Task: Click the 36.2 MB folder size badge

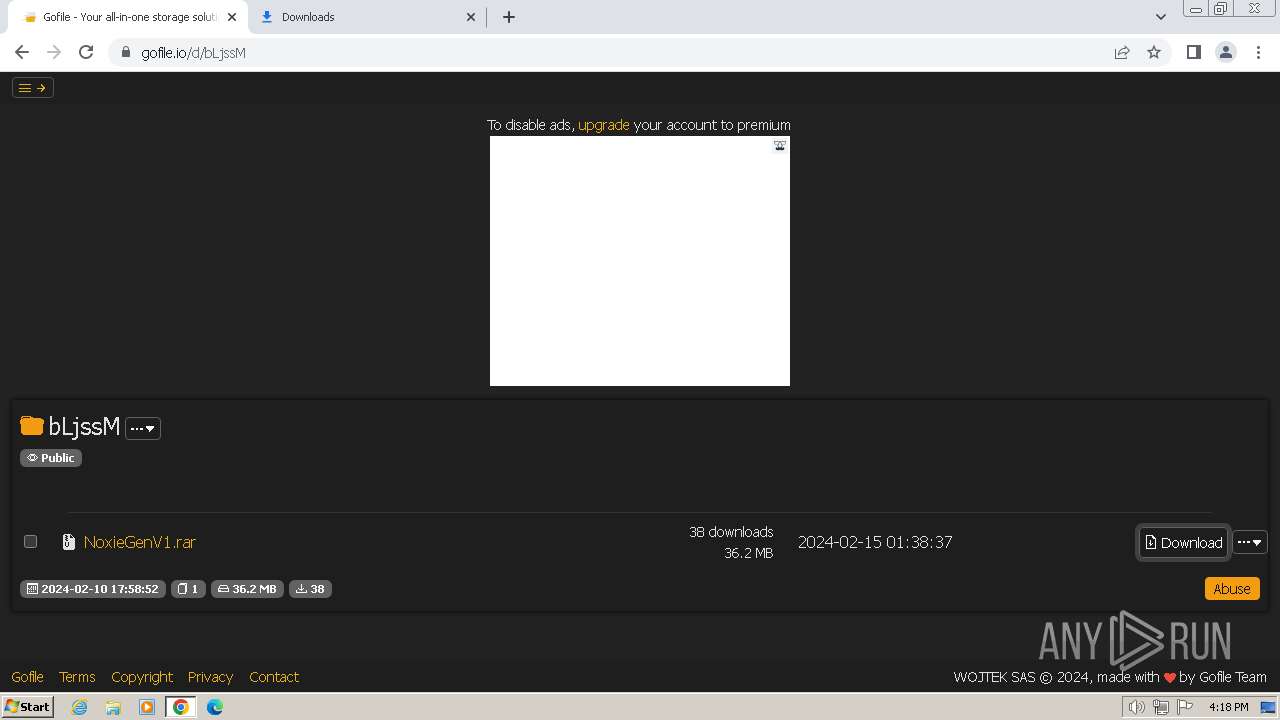Action: [247, 589]
